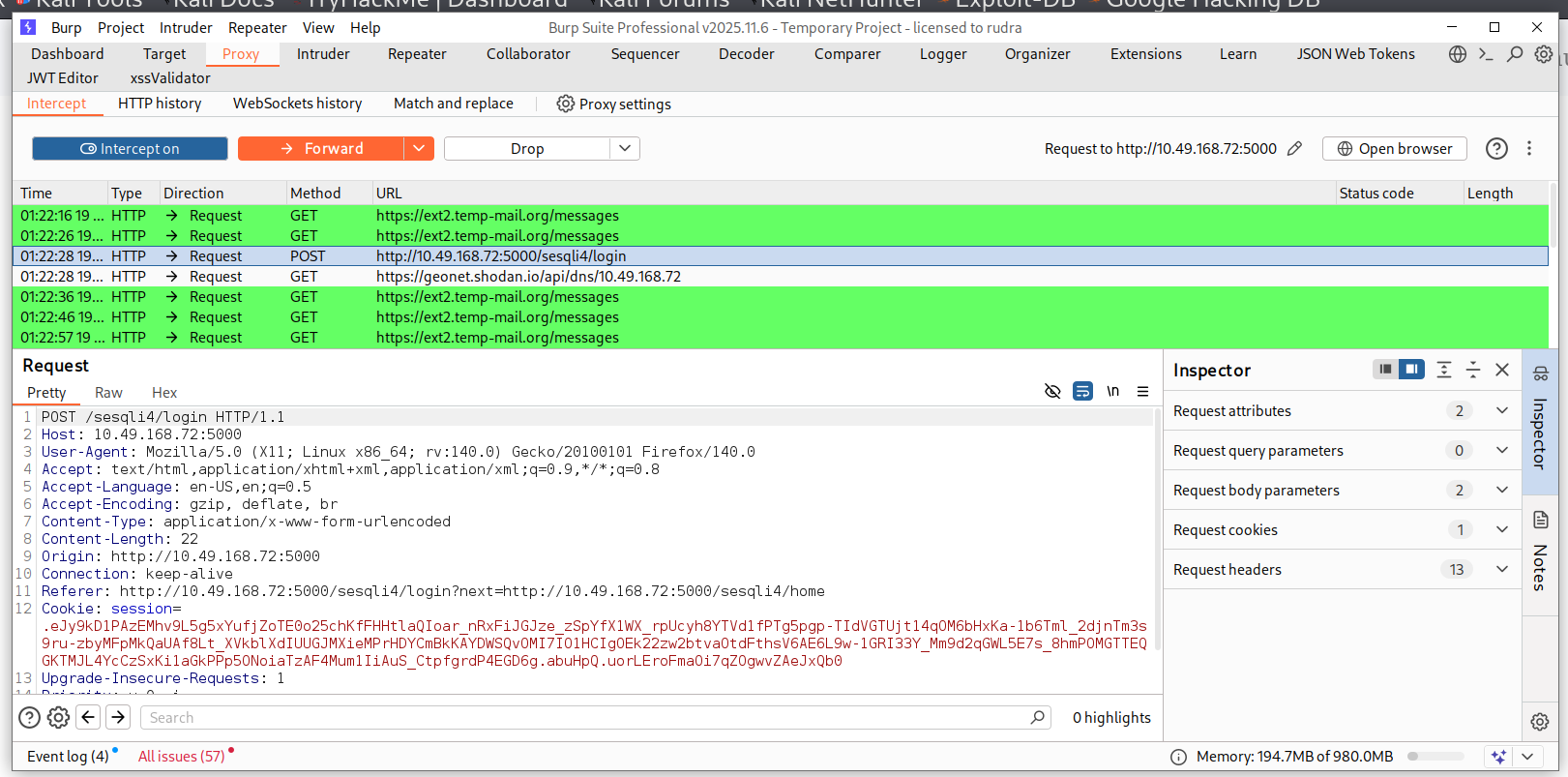Toggle hide non-printable characters eye icon

[1052, 391]
